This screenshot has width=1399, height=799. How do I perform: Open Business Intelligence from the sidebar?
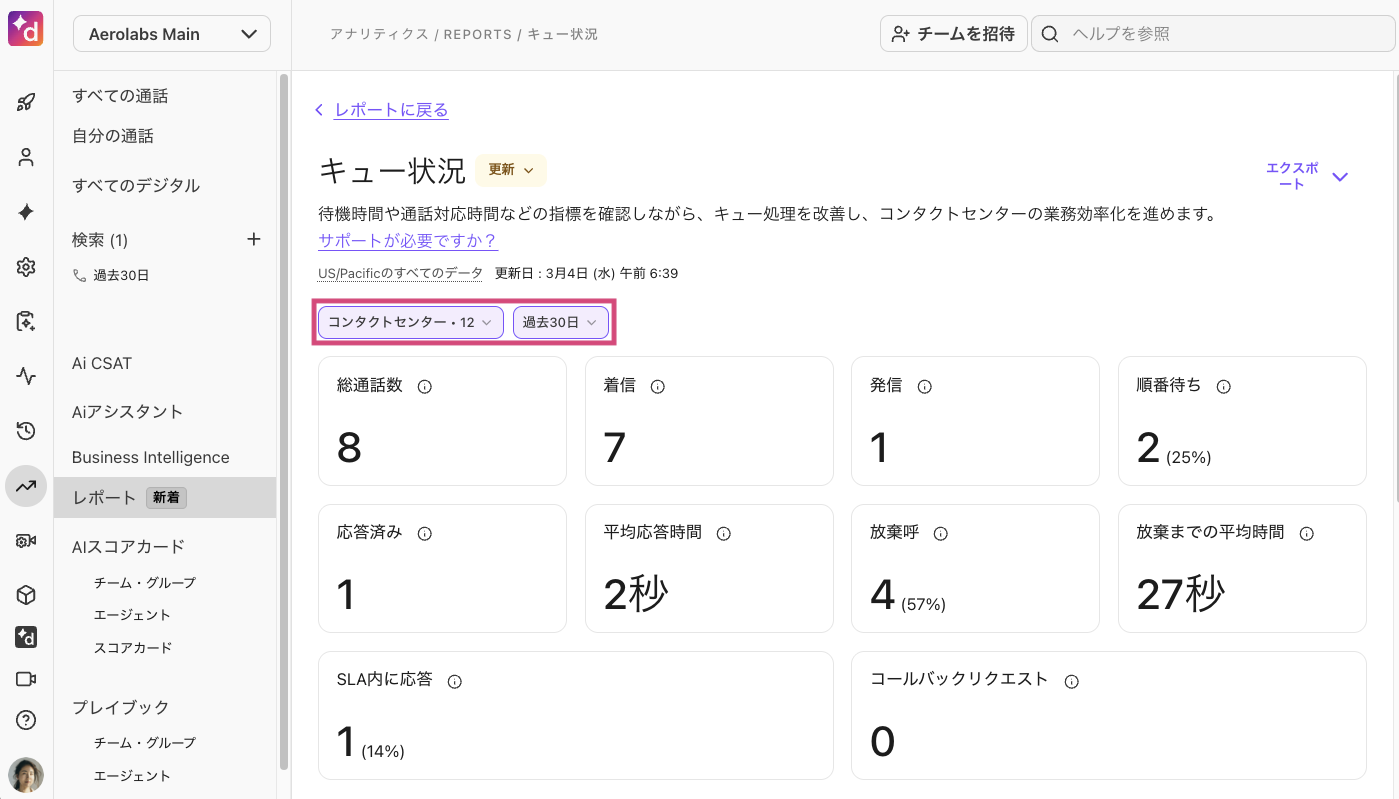click(149, 457)
